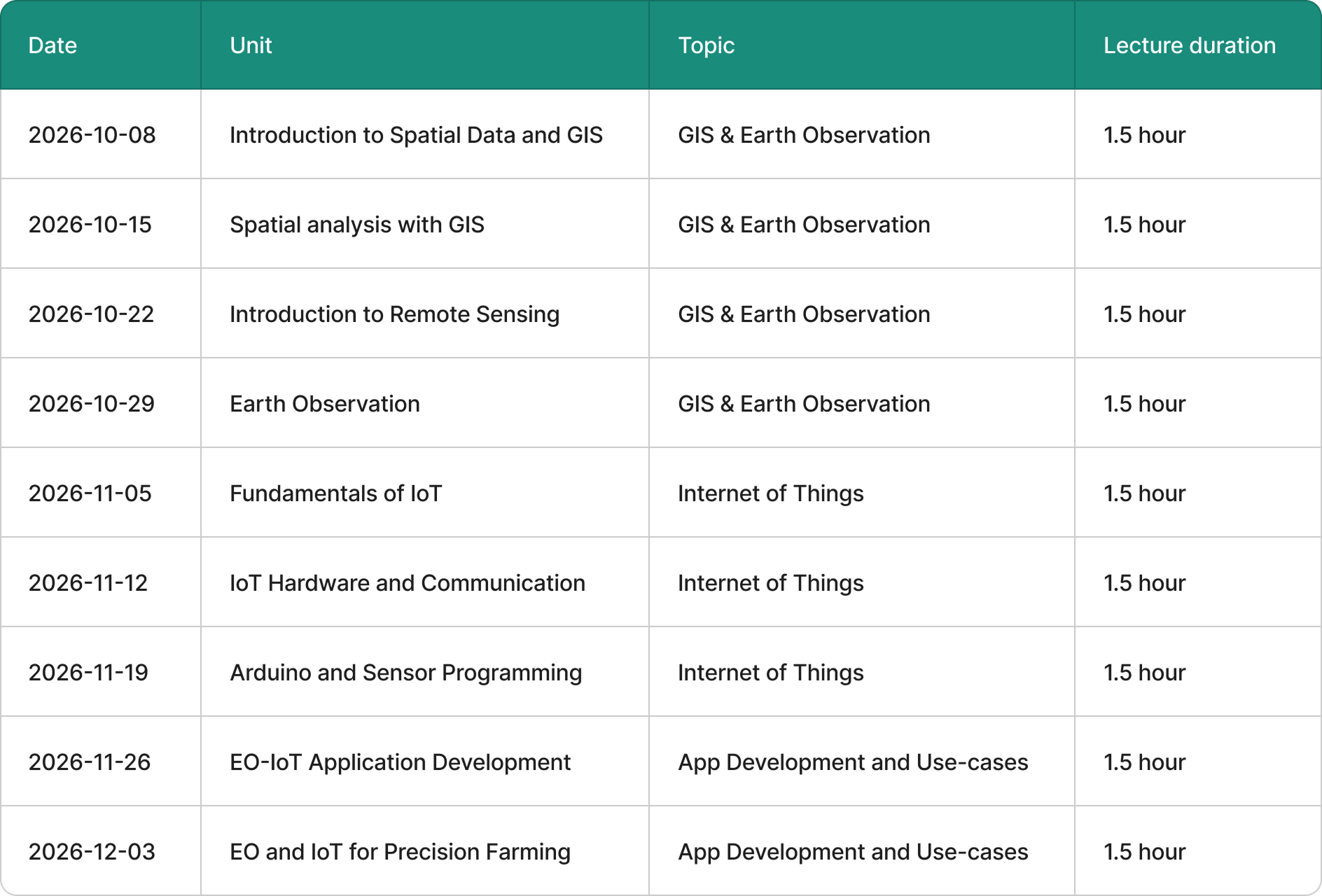Click the duration in the 2026-11-19 row
This screenshot has width=1322, height=896.
[x=1145, y=673]
